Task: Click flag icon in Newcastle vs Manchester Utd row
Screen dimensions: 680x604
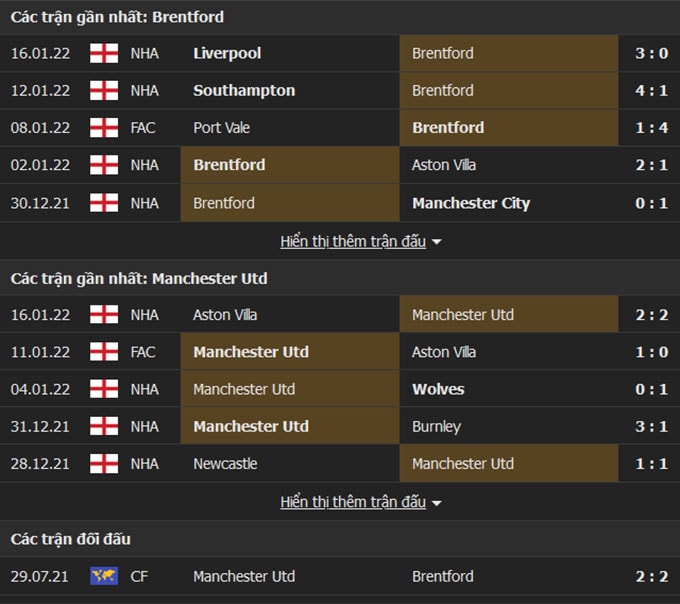Action: [x=104, y=464]
